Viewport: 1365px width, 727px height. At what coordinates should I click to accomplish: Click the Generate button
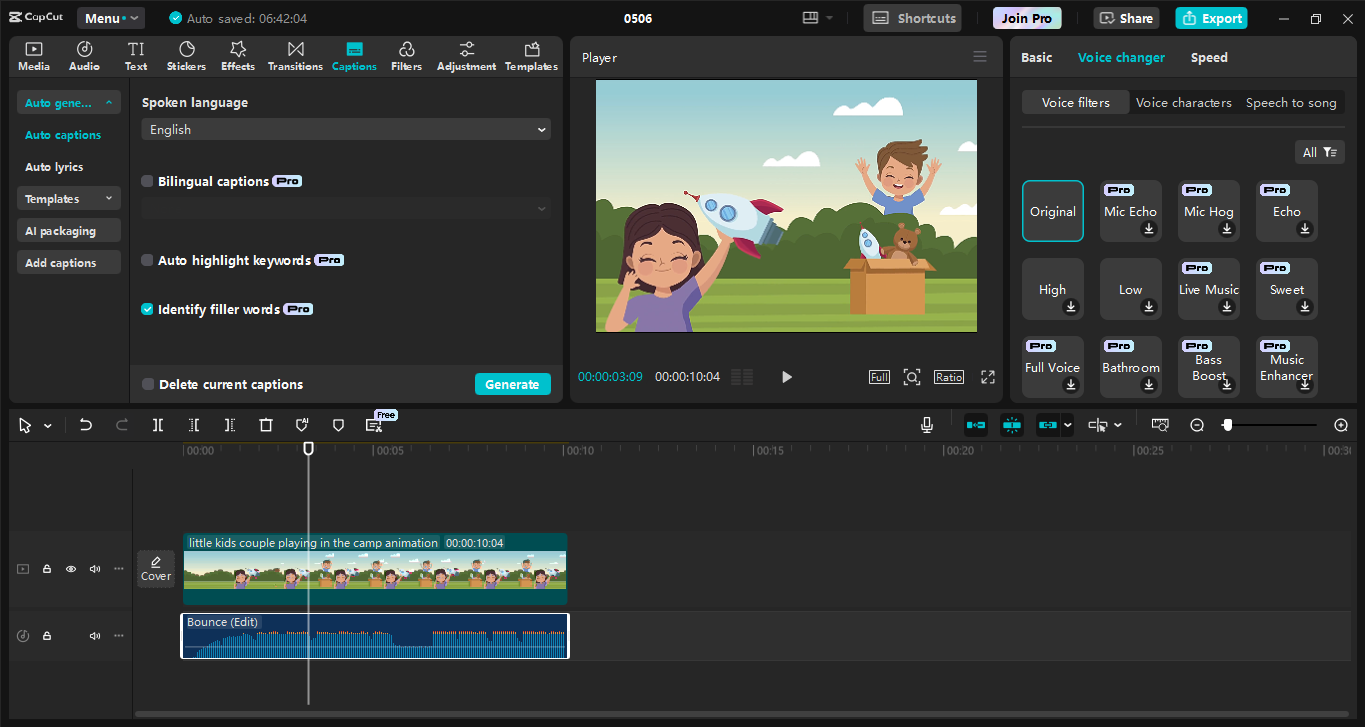click(513, 384)
